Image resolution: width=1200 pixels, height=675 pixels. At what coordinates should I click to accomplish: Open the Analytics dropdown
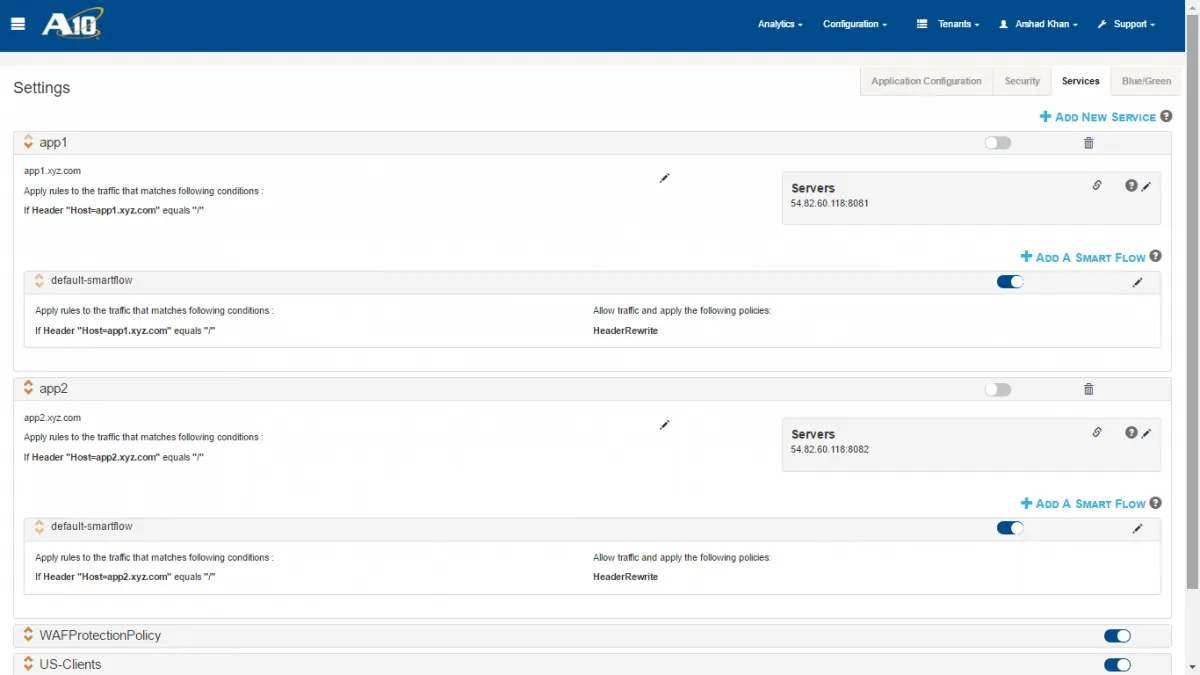pyautogui.click(x=780, y=24)
